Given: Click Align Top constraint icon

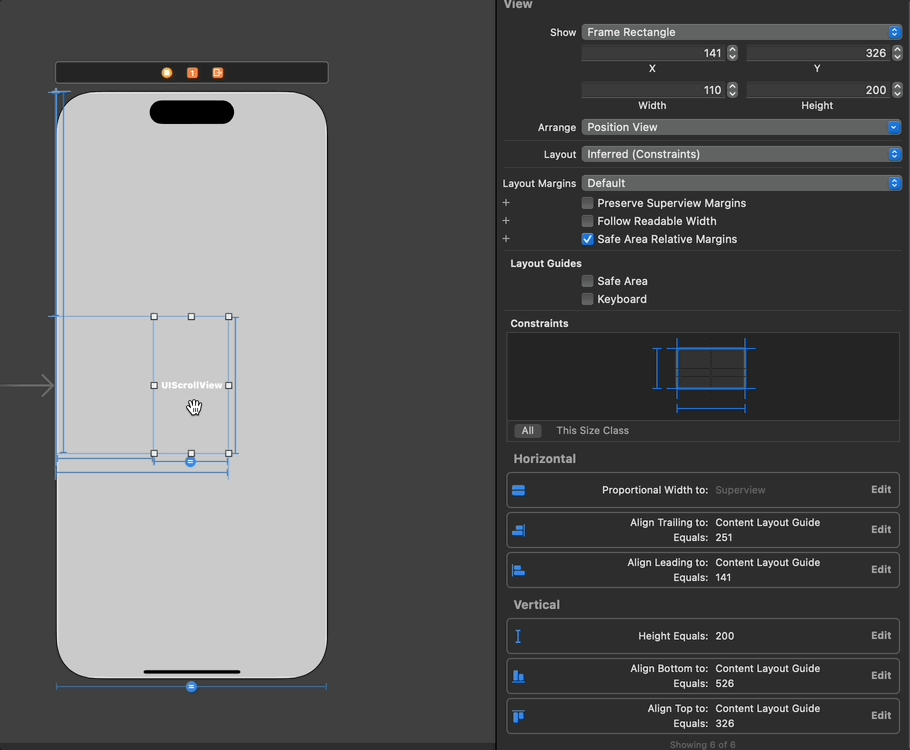Looking at the screenshot, I should point(519,716).
